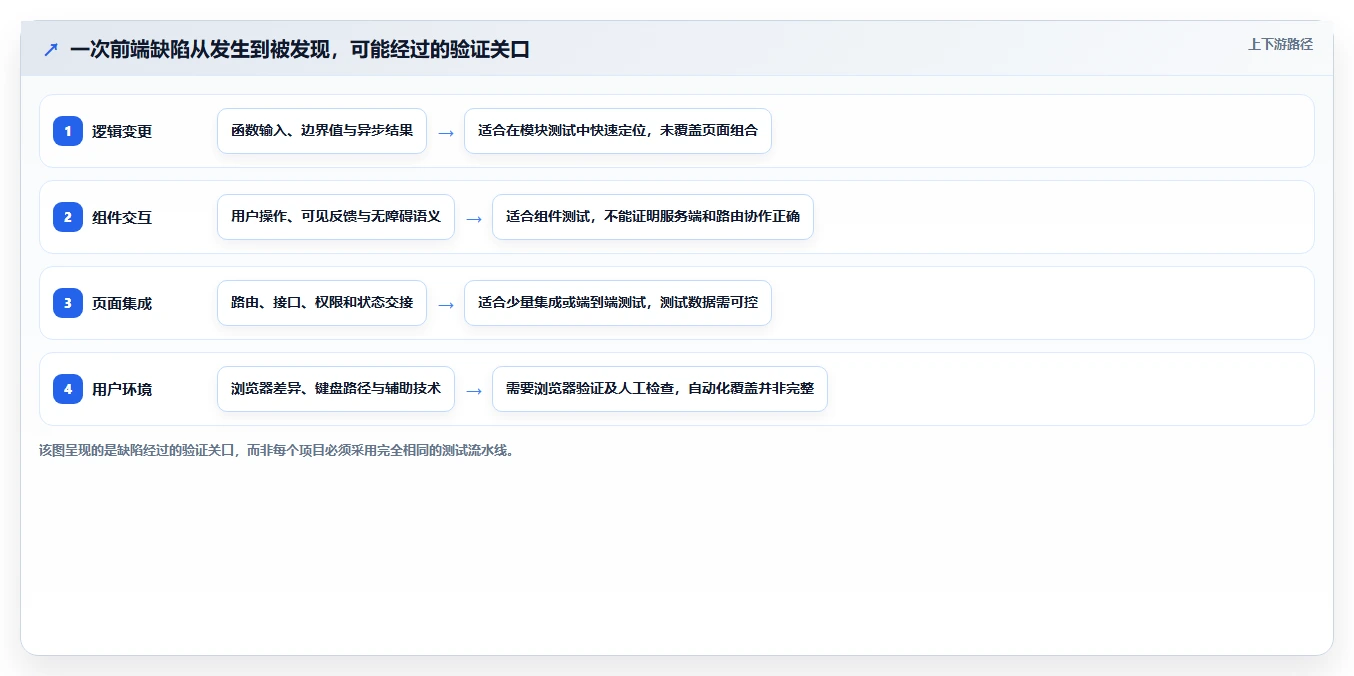Select the 逻辑变更 step label
The height and width of the screenshot is (676, 1354).
coord(122,131)
